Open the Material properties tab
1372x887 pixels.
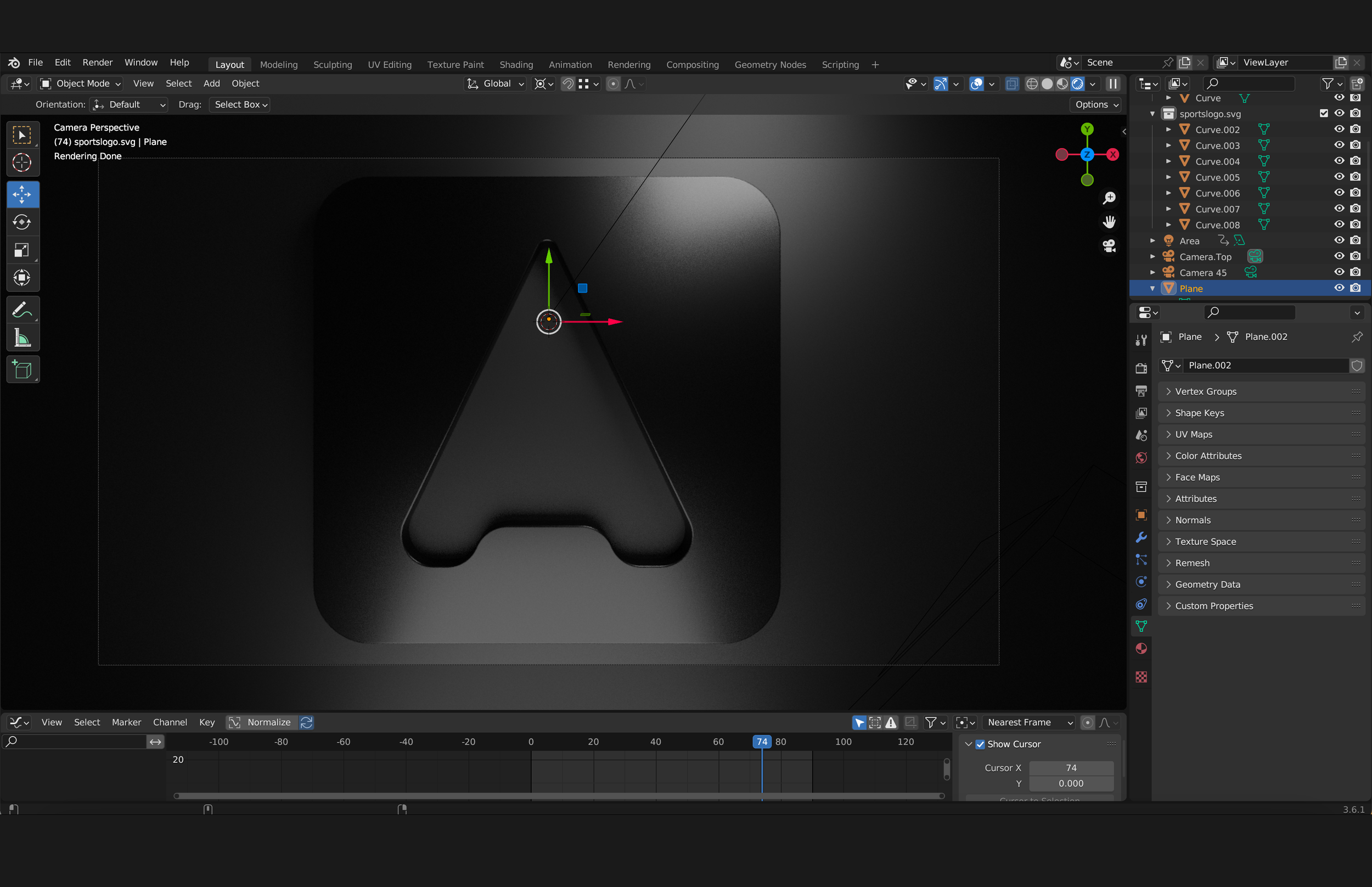pos(1141,649)
